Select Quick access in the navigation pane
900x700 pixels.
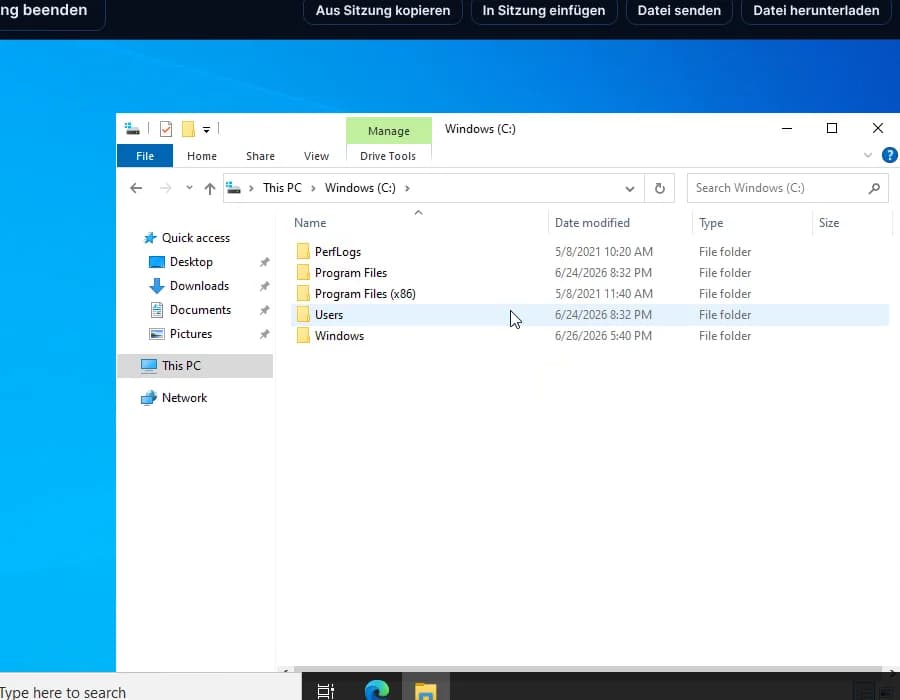coord(195,238)
